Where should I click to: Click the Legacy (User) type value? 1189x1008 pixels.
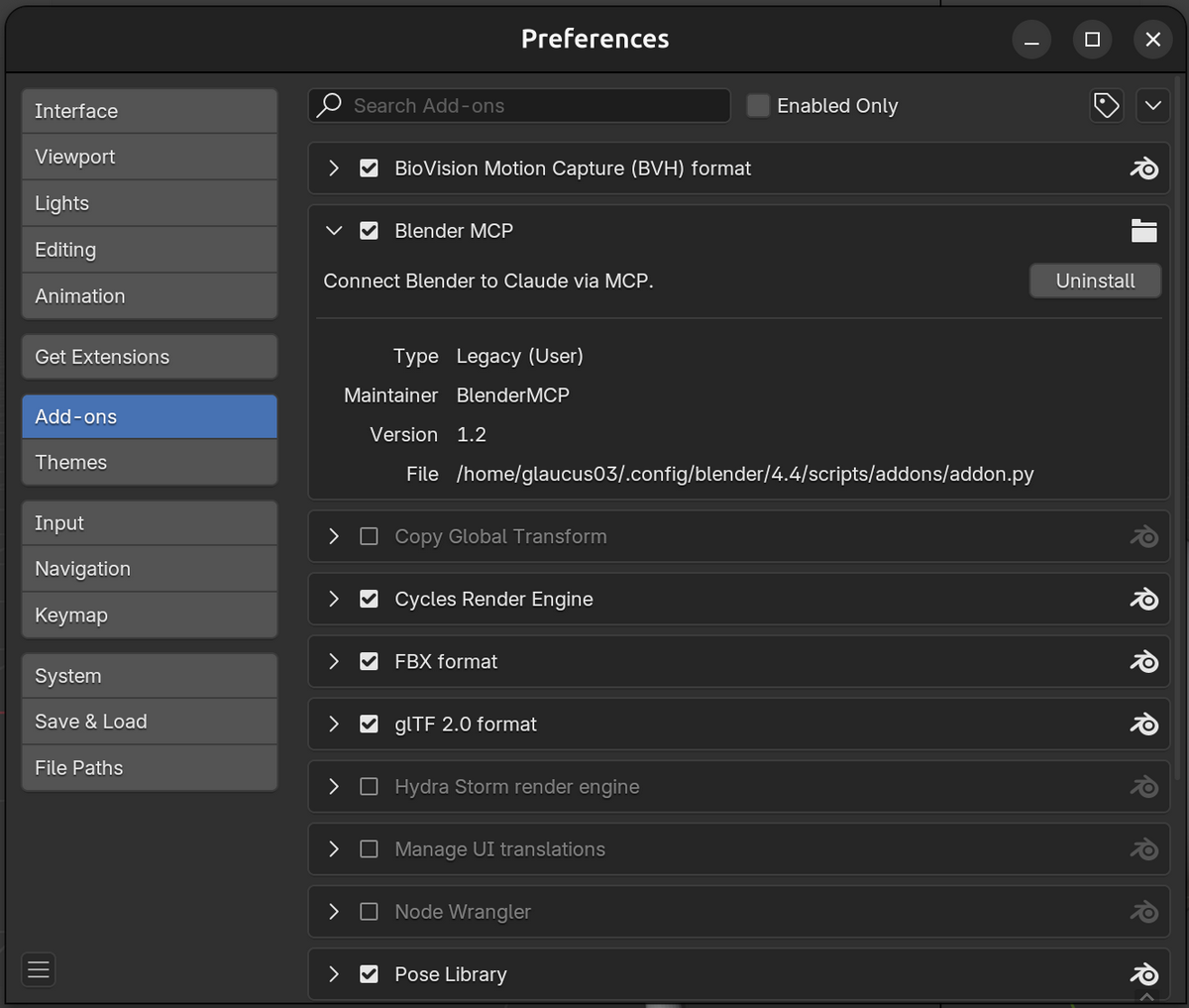click(x=520, y=356)
